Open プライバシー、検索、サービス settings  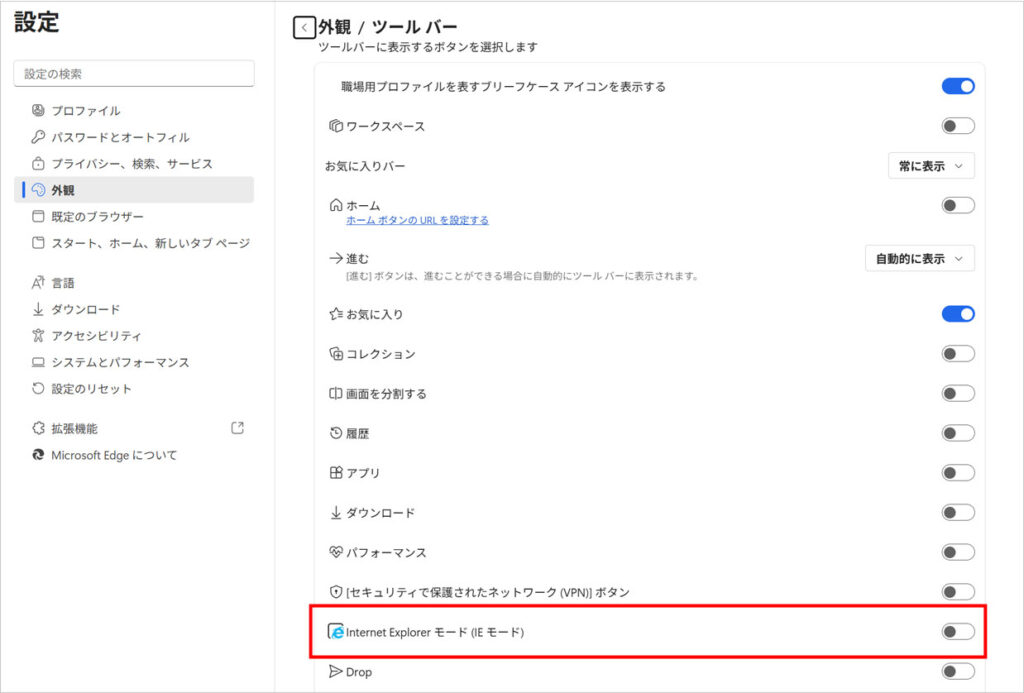(x=132, y=163)
